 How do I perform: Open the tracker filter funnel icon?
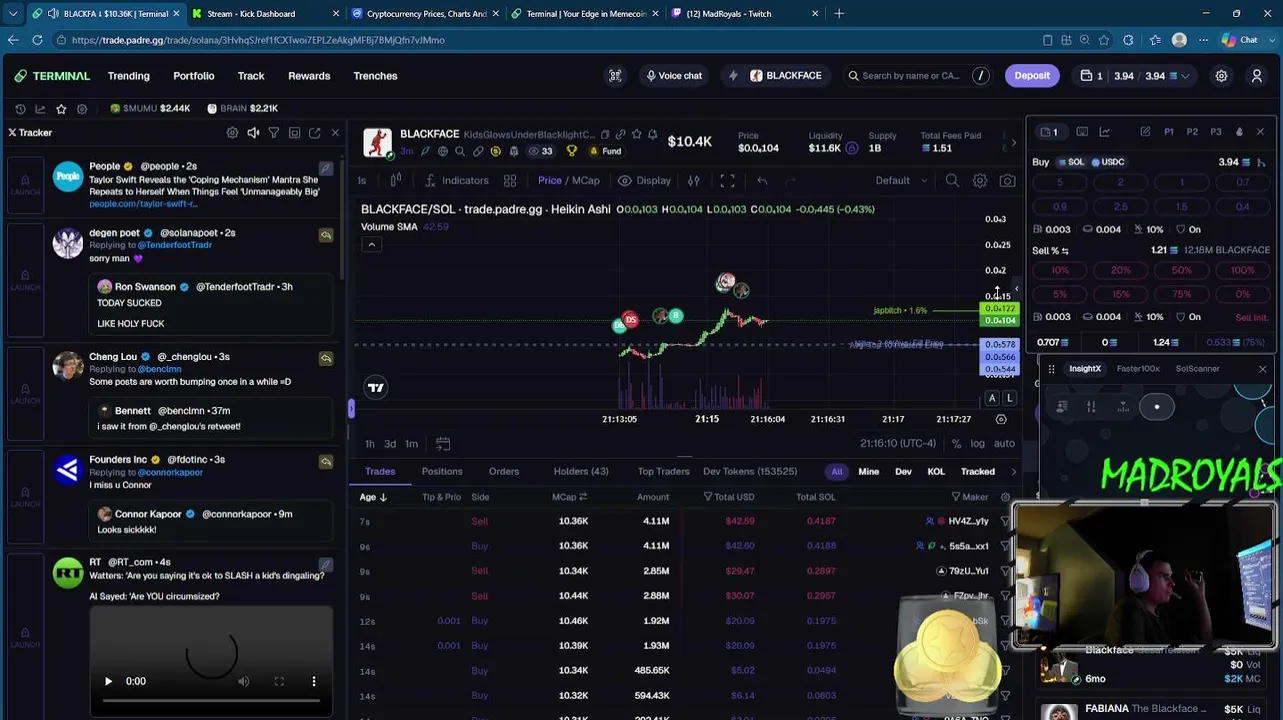(274, 133)
